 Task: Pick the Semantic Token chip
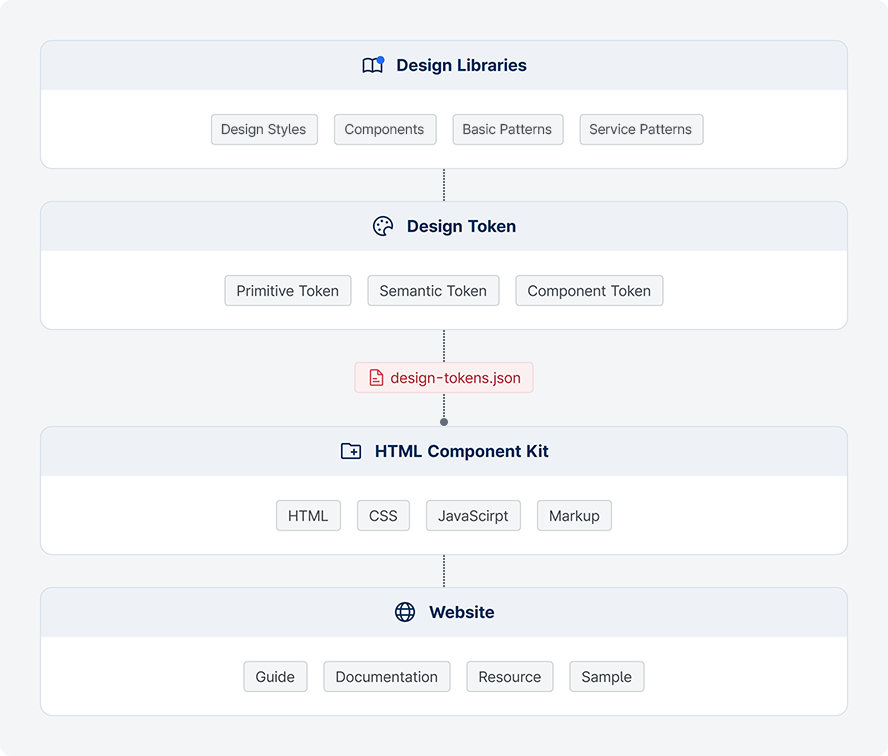433,291
